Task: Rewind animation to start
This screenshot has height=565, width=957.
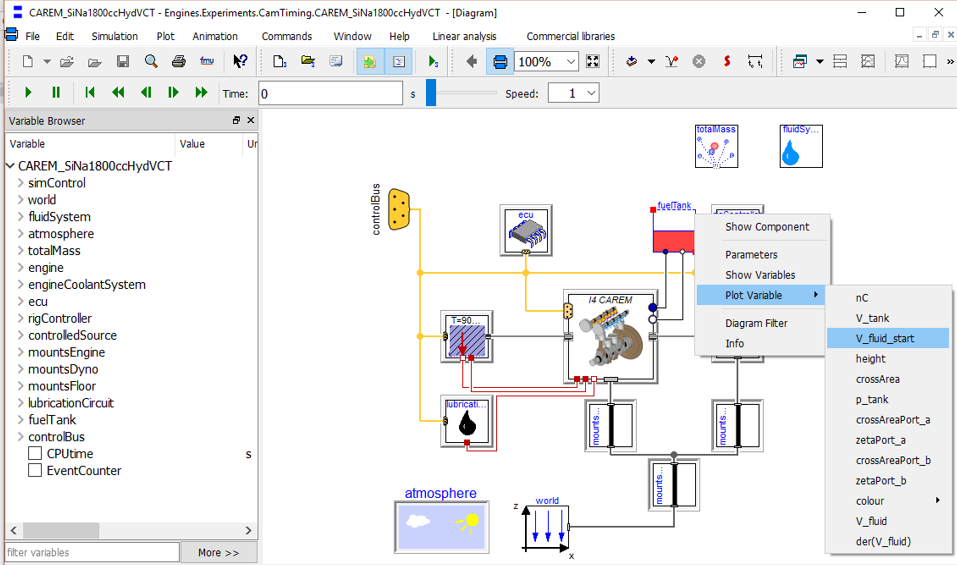Action: 90,92
